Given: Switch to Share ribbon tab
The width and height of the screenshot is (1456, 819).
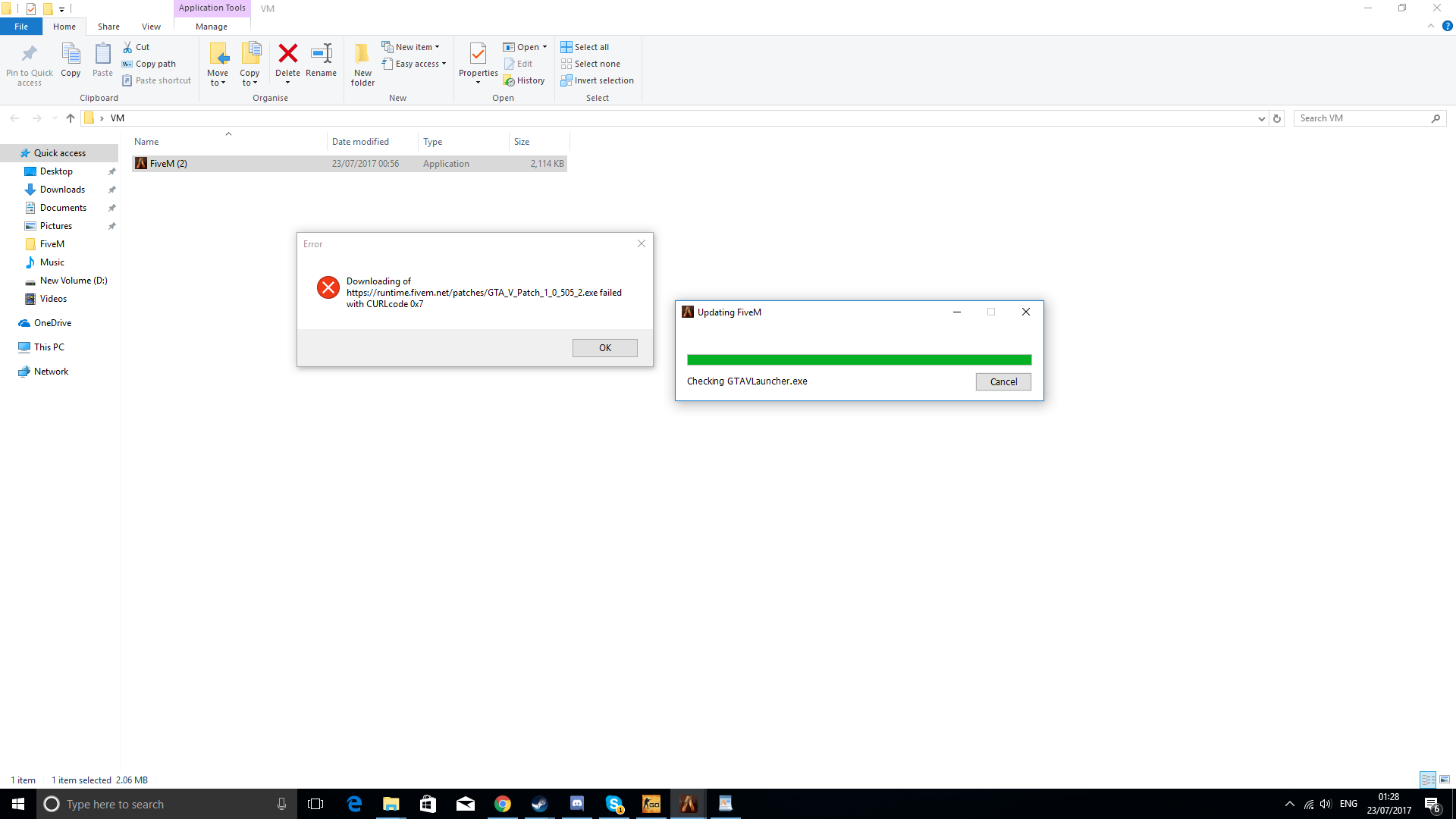Looking at the screenshot, I should pos(108,27).
